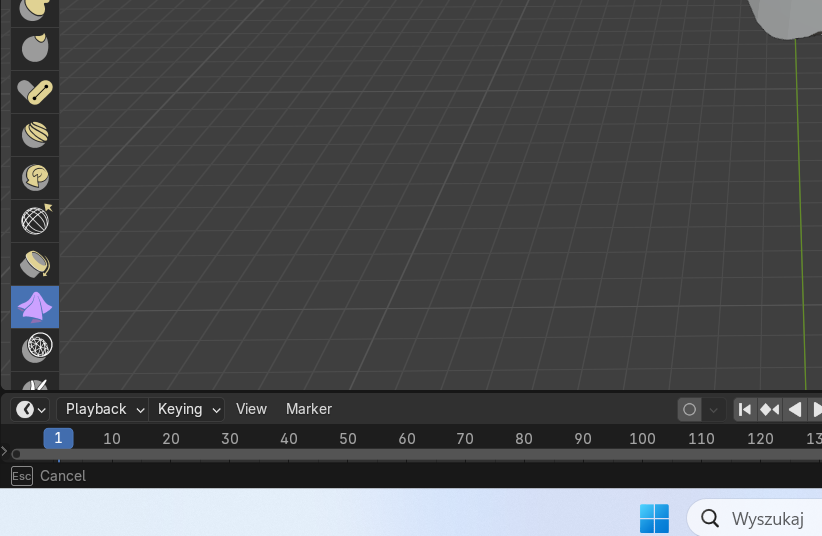The image size is (822, 536).
Task: Toggle the auto keying record button
Action: click(689, 410)
